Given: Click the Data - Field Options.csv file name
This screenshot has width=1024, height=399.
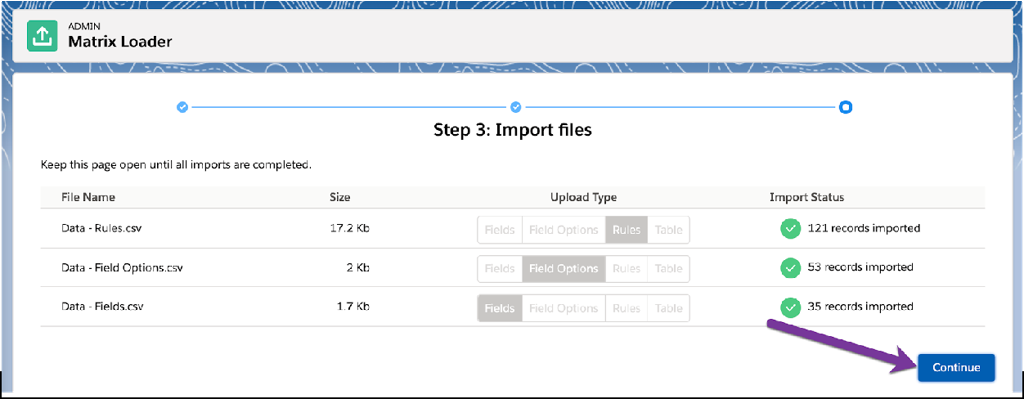Looking at the screenshot, I should [121, 268].
